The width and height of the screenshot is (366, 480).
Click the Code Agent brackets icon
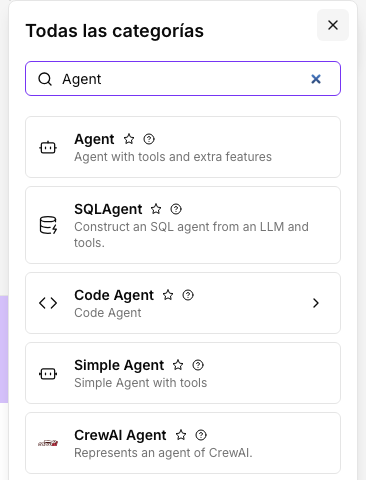(x=48, y=303)
